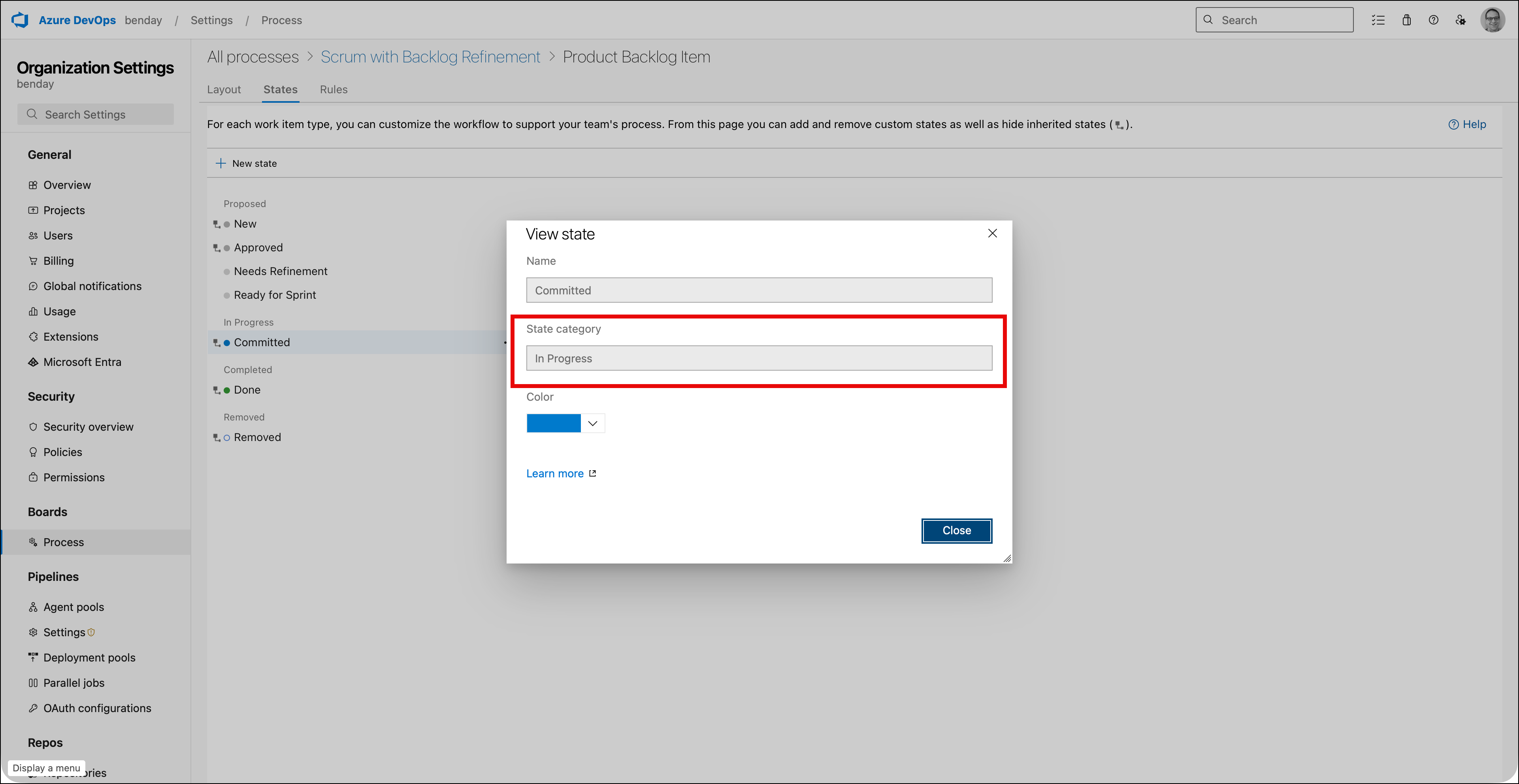This screenshot has width=1519, height=784.
Task: Click the Search Settings input field
Action: (95, 114)
